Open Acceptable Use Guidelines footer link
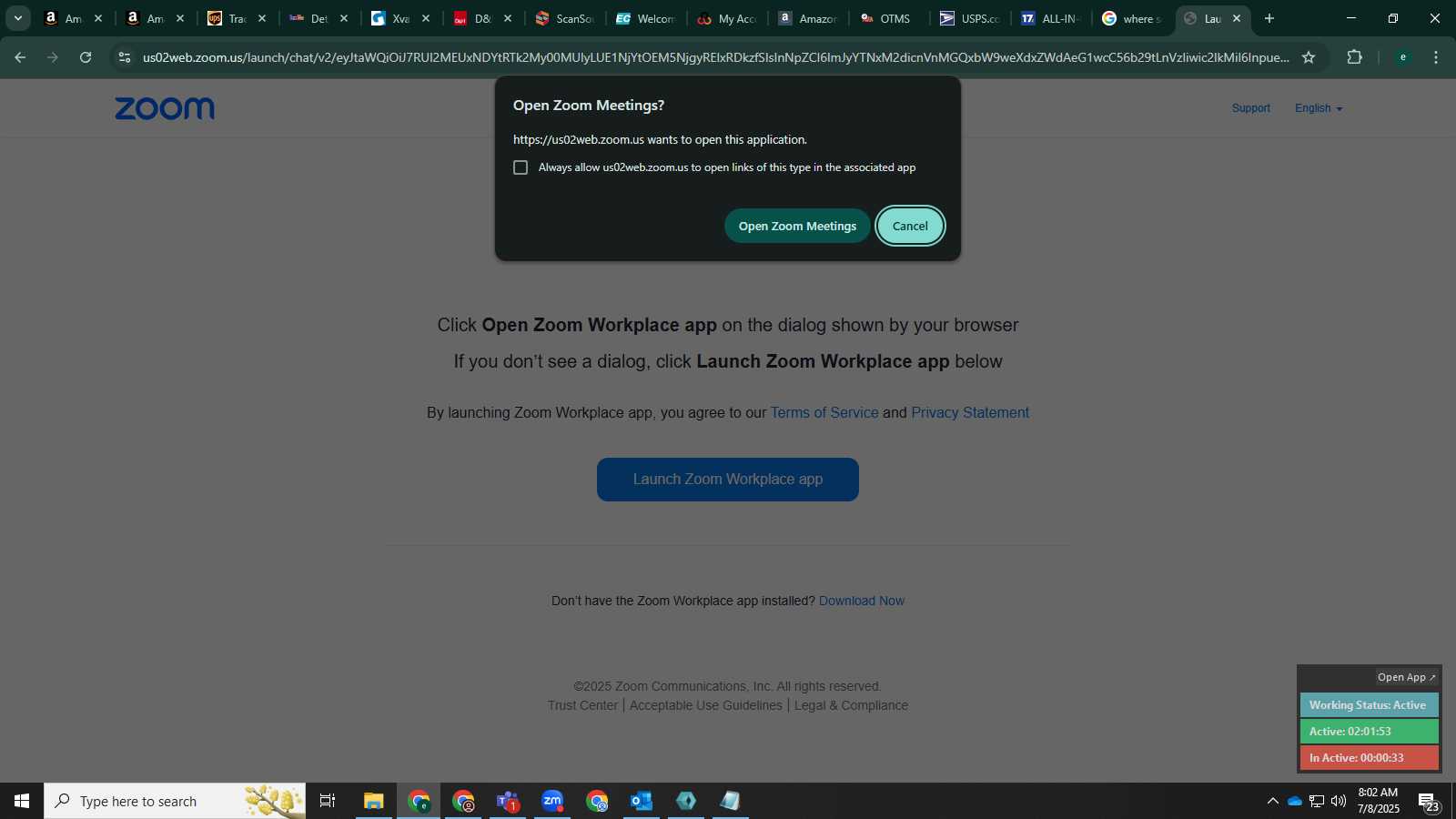Image resolution: width=1456 pixels, height=819 pixels. tap(706, 705)
